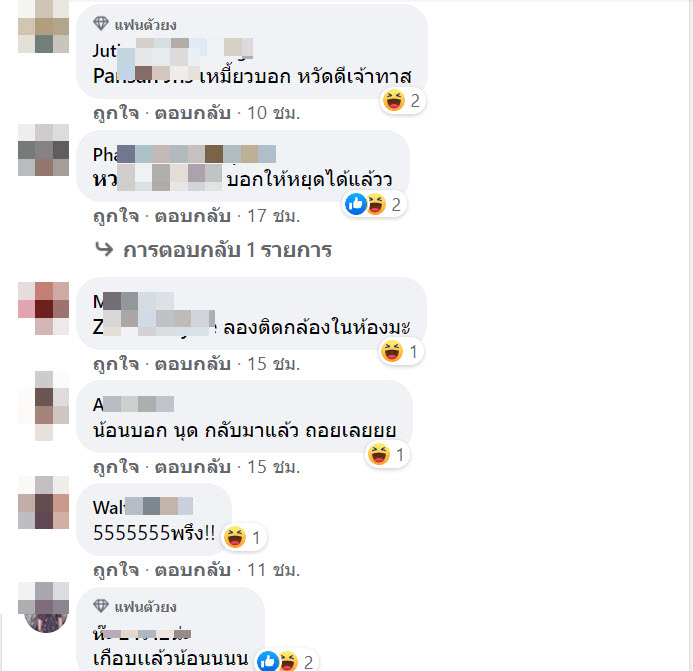Click the bottom fan diamond badge icon

point(101,606)
